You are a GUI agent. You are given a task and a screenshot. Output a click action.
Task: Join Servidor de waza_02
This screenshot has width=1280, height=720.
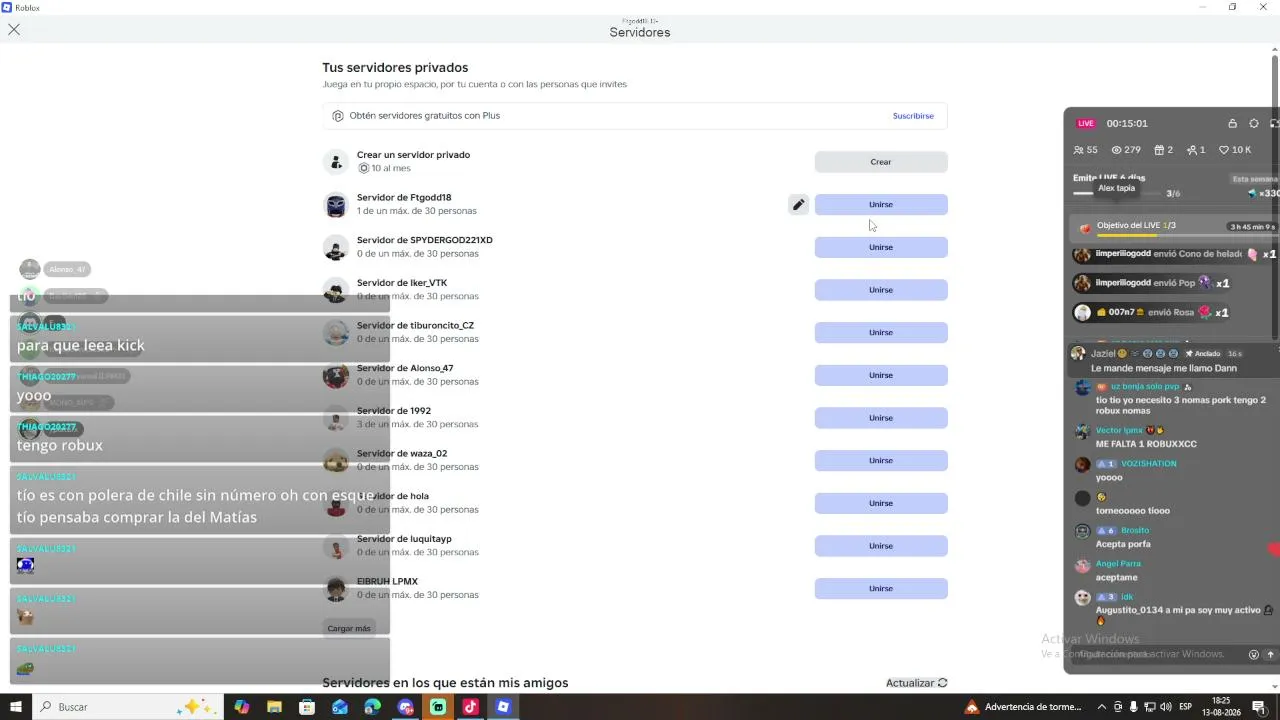[881, 461]
